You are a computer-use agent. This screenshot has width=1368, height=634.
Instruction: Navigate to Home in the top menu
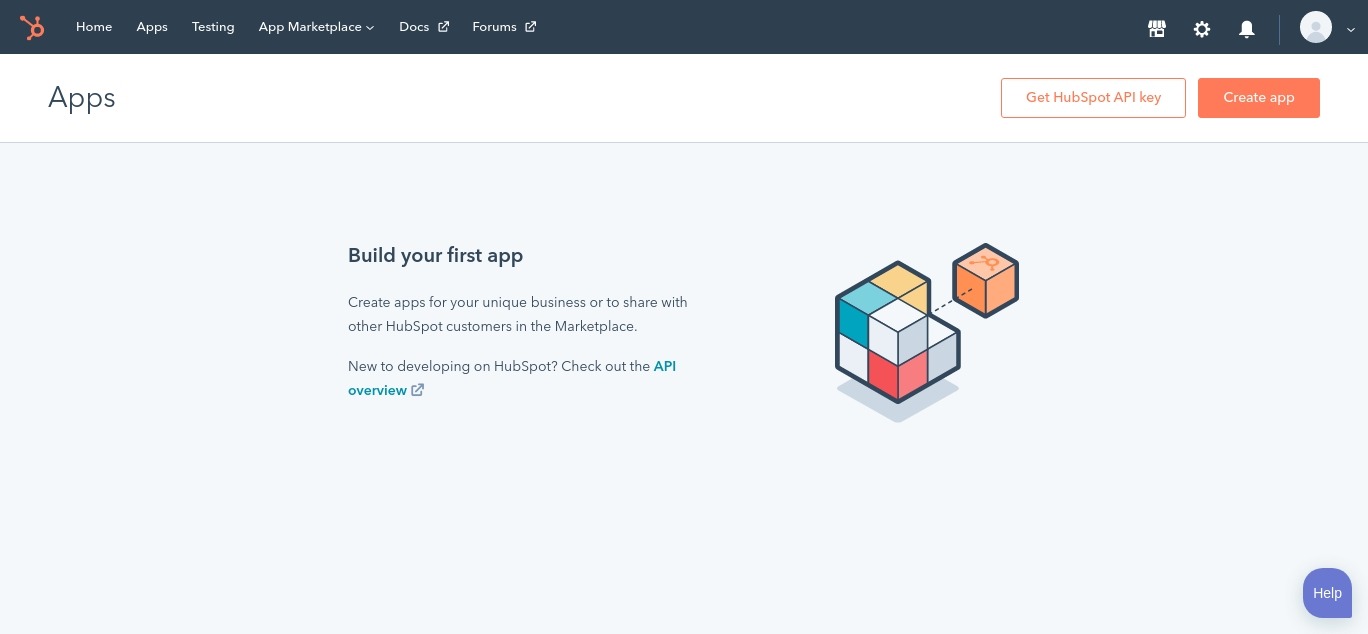coord(94,27)
